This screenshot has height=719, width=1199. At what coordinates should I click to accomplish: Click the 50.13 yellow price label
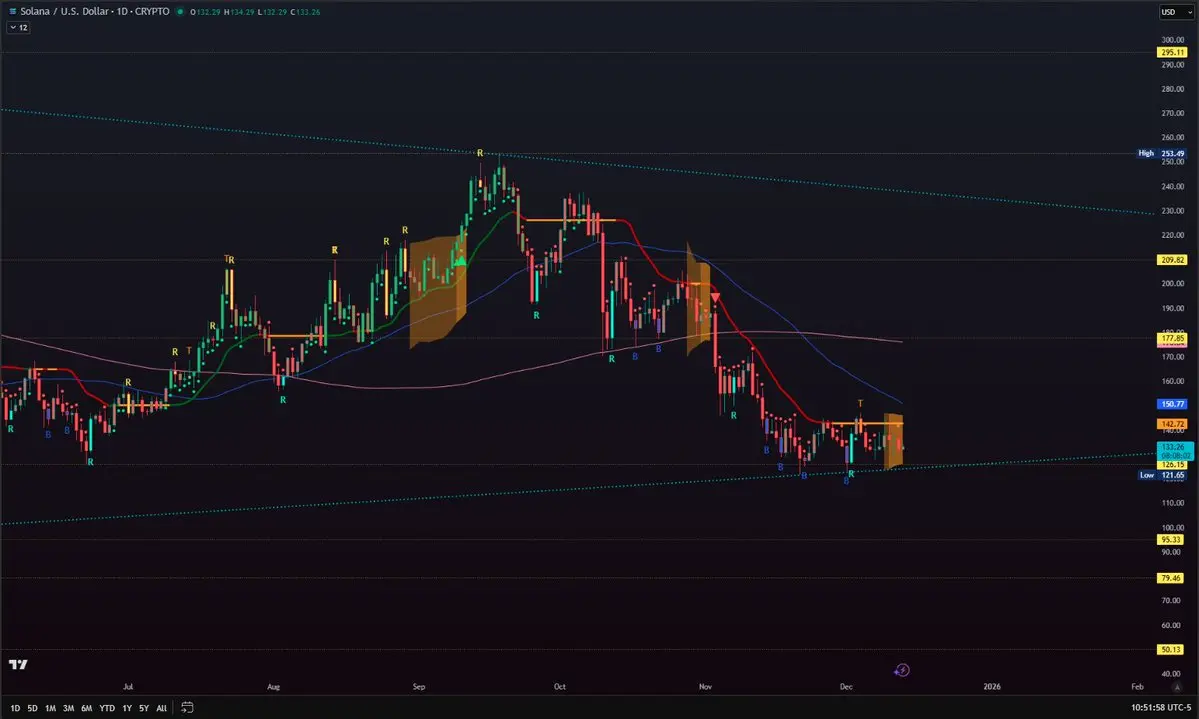click(1171, 649)
